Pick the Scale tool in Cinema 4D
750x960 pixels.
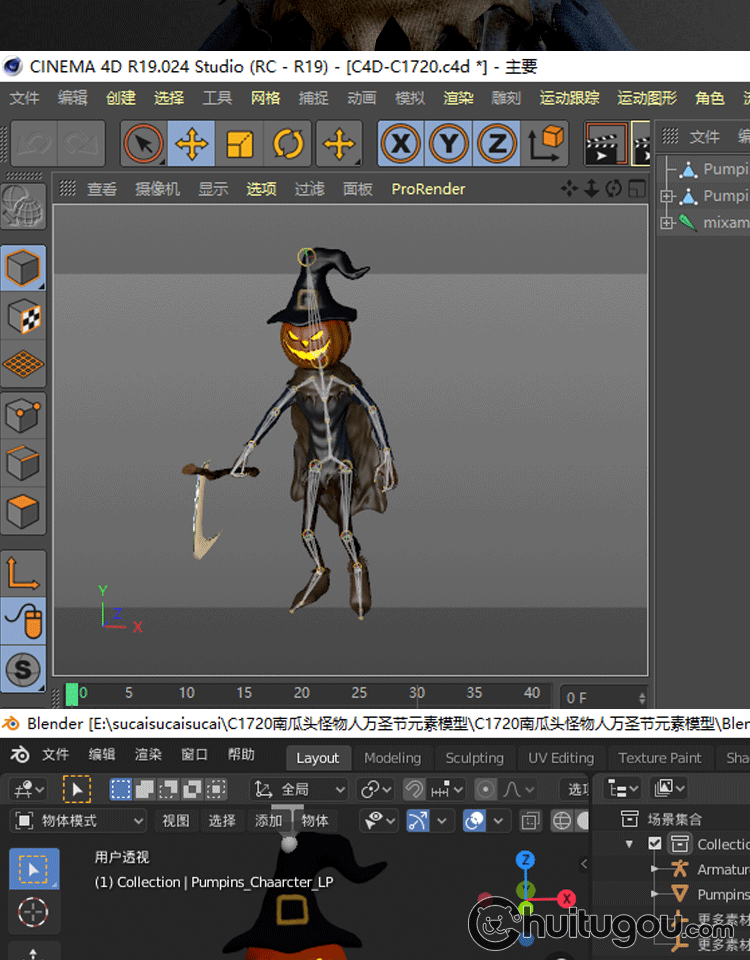(x=240, y=145)
